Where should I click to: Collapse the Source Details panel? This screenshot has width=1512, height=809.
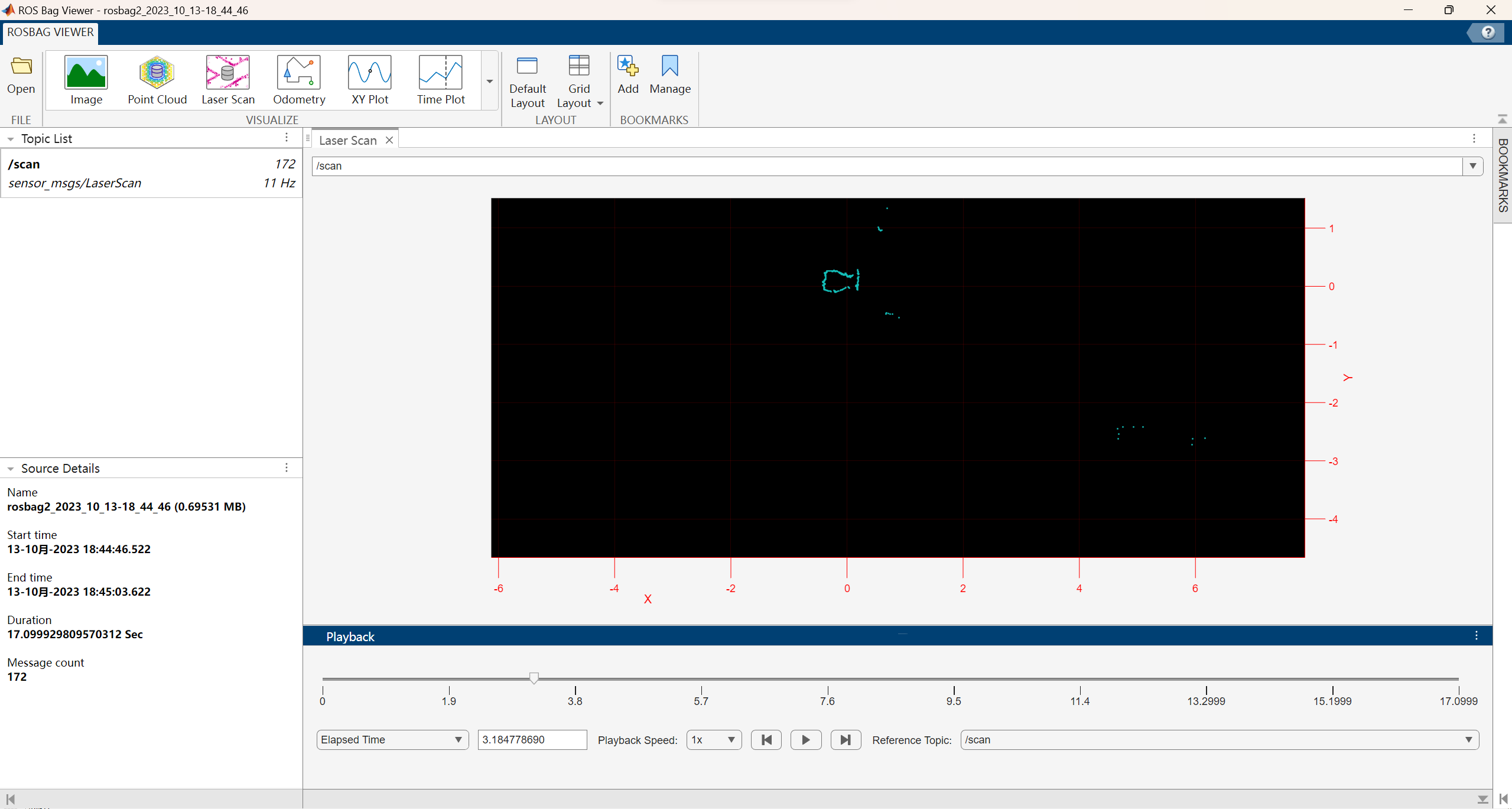(x=10, y=468)
